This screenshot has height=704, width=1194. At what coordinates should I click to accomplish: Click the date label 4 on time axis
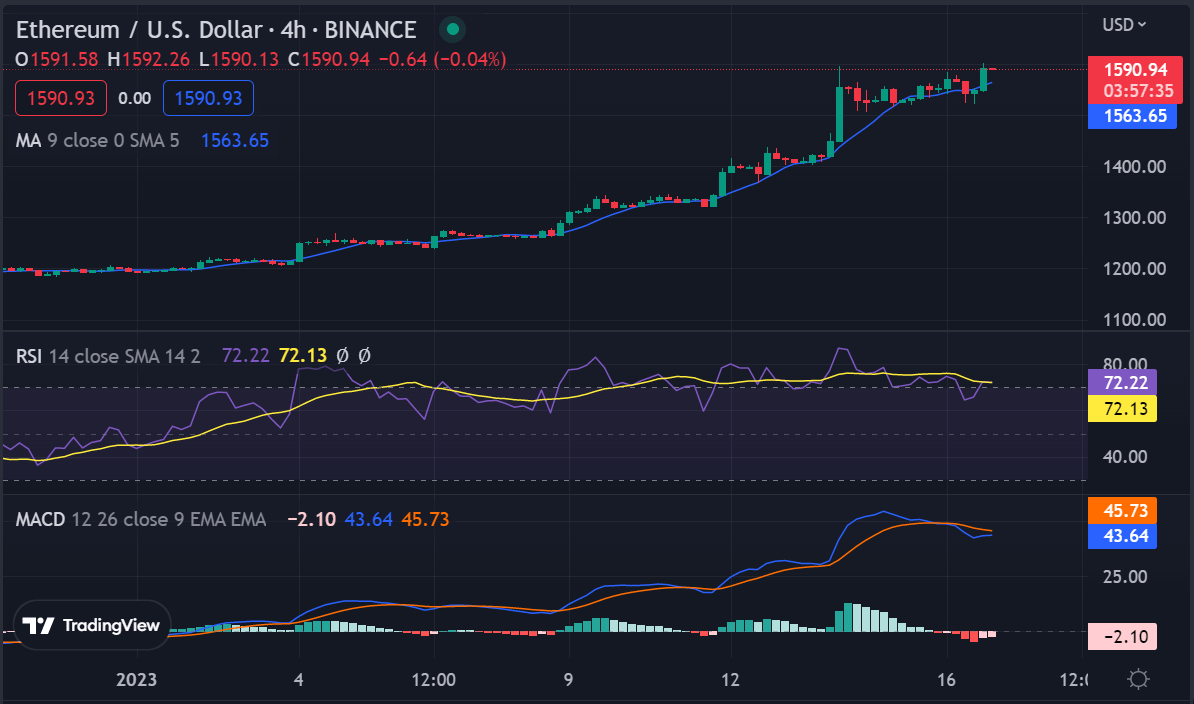(x=298, y=680)
